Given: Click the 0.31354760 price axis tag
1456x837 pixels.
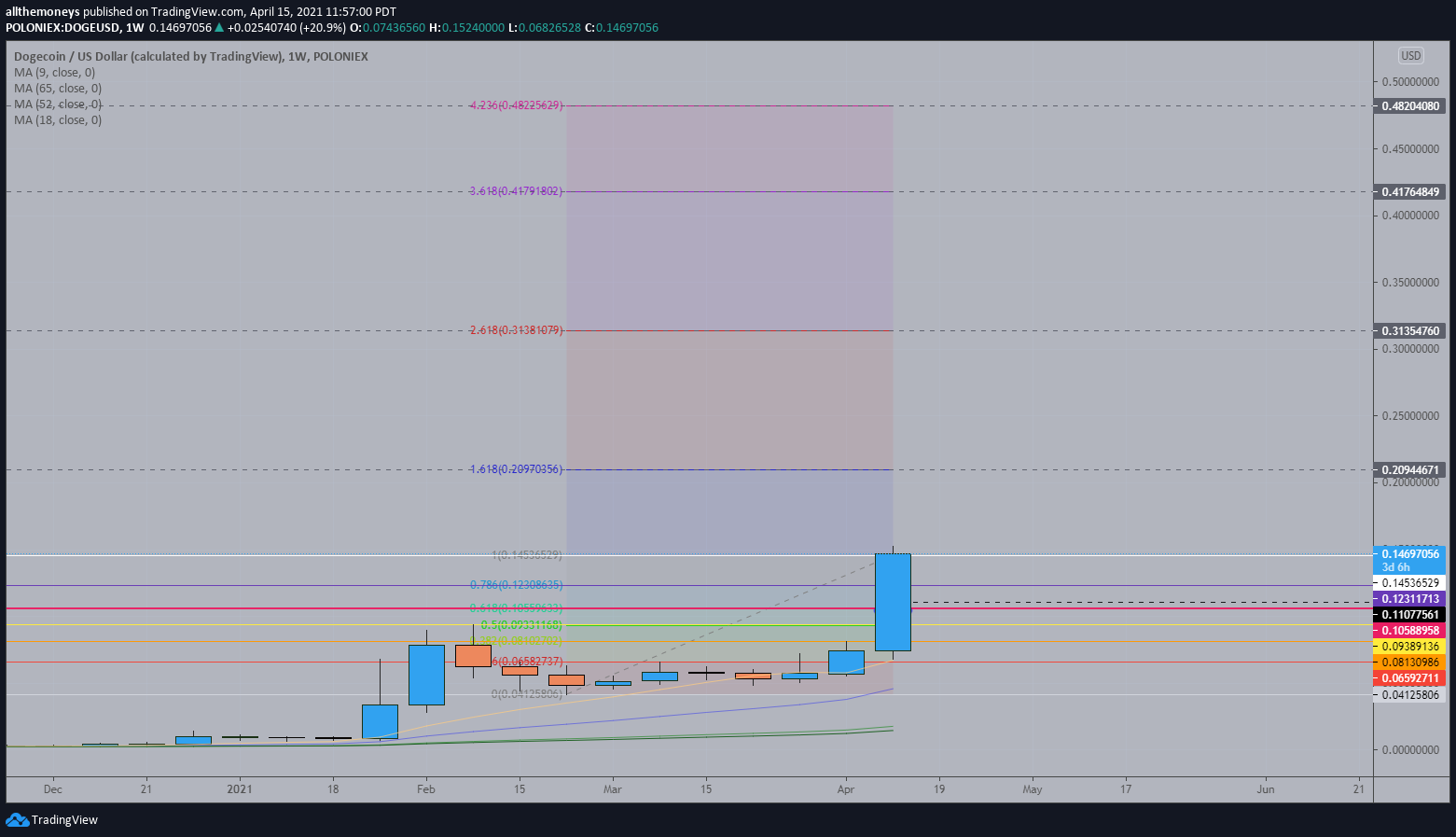Looking at the screenshot, I should (1409, 331).
